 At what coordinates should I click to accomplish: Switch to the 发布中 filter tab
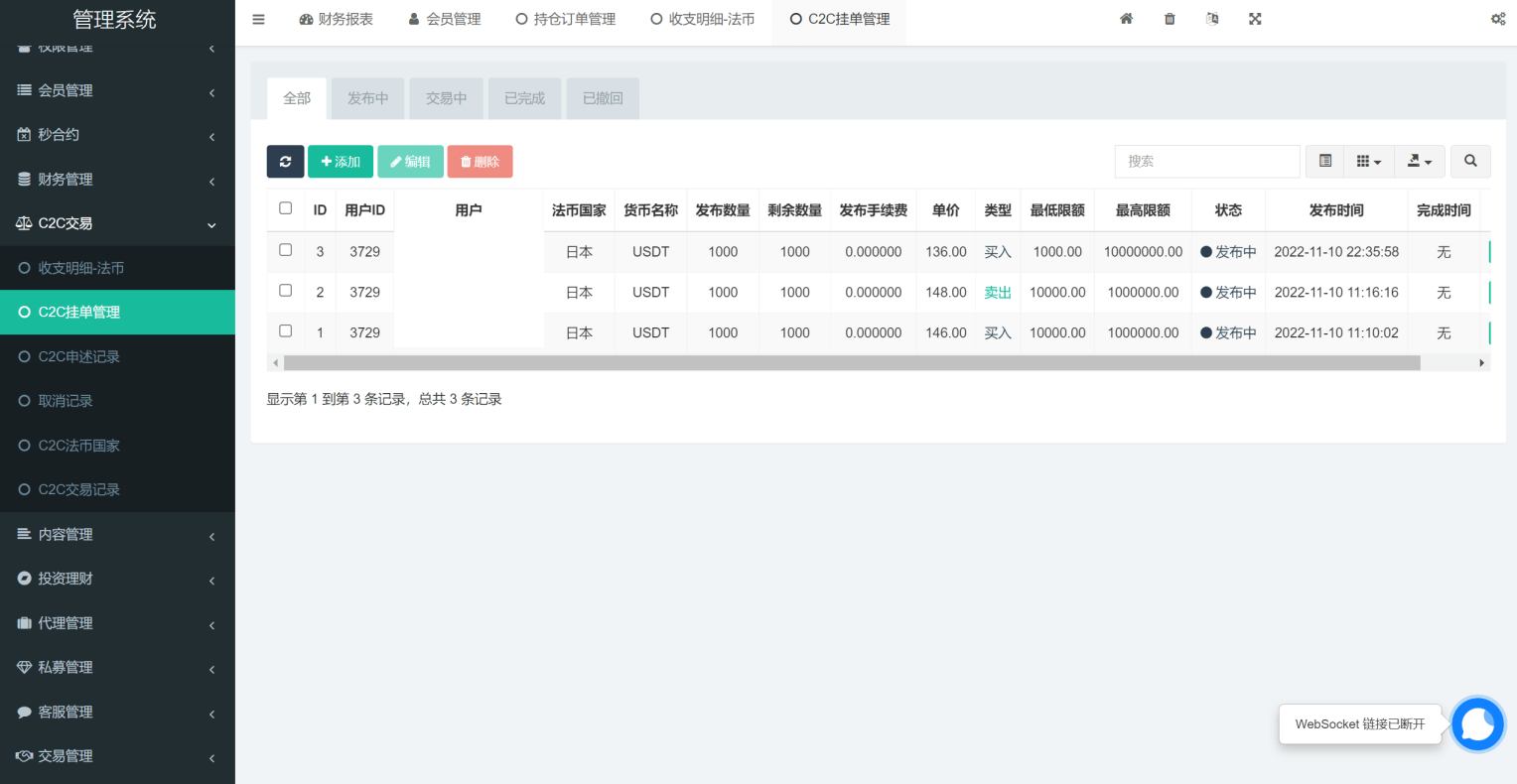click(x=367, y=98)
